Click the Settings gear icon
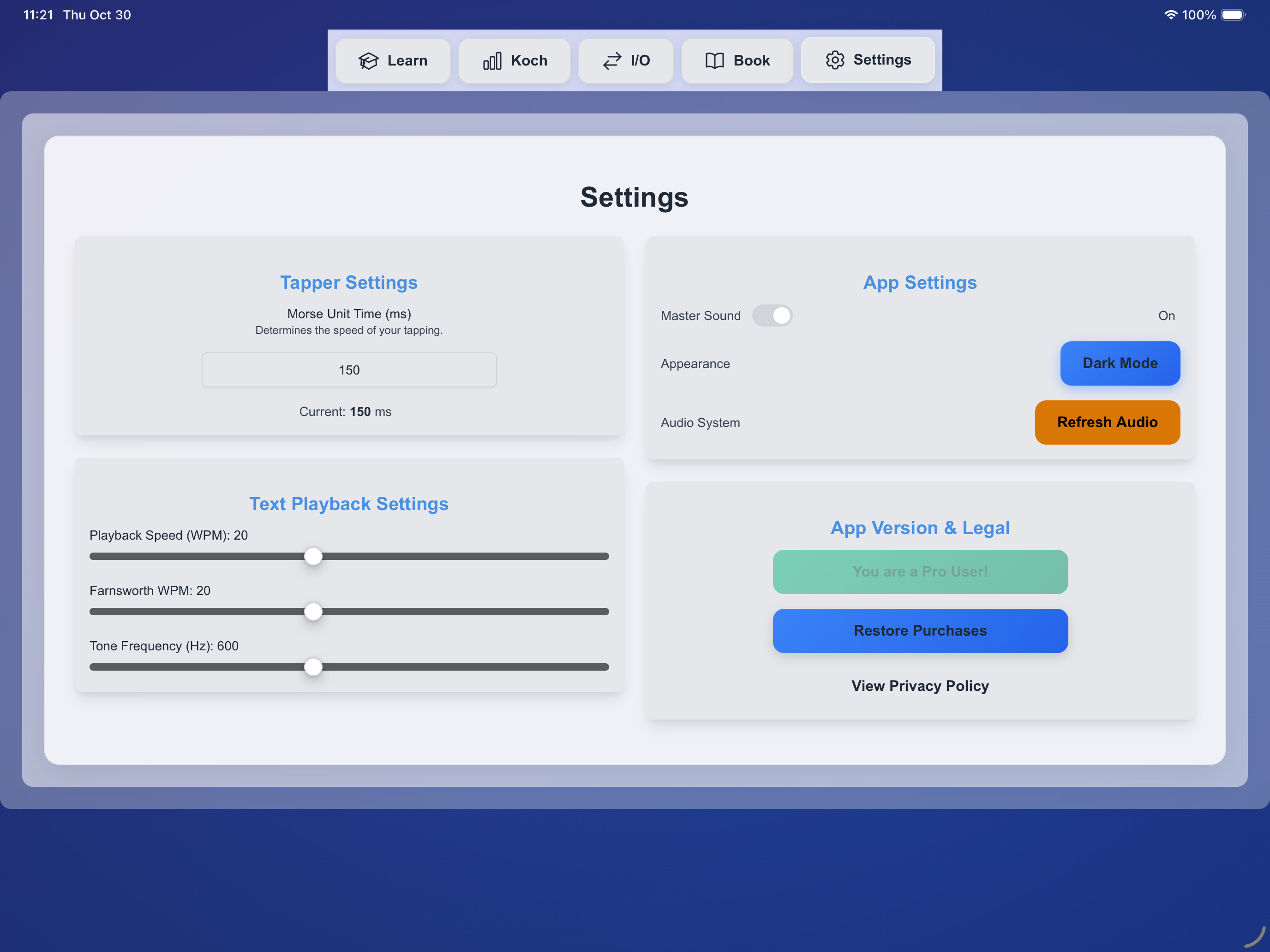Screen dimensions: 1270x952 point(835,59)
